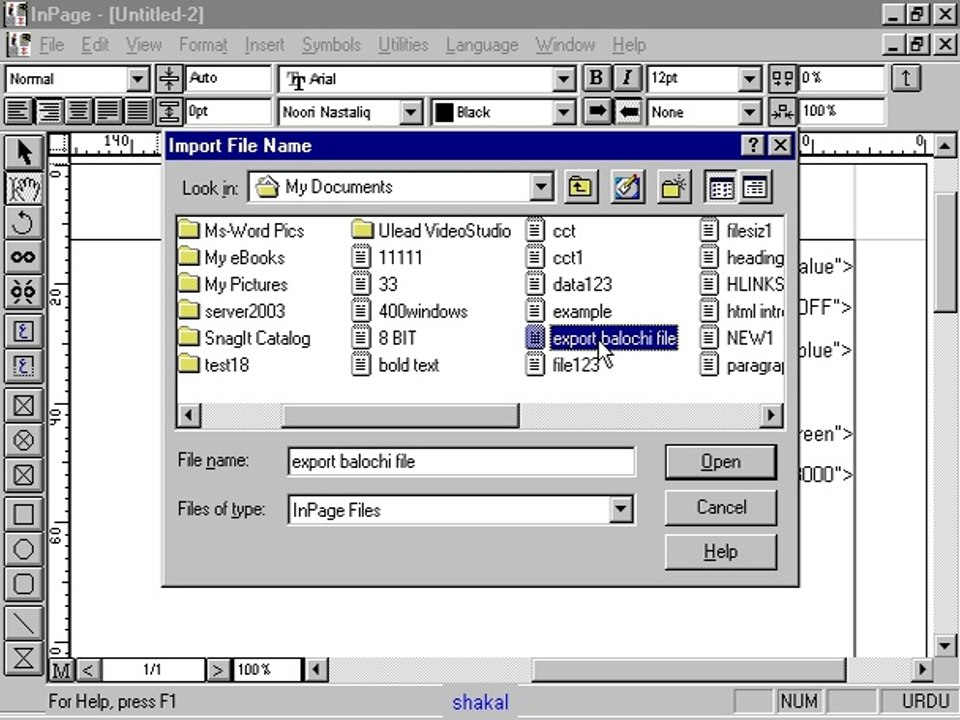Image resolution: width=960 pixels, height=720 pixels.
Task: Select the arrow pointer tool
Action: point(23,152)
